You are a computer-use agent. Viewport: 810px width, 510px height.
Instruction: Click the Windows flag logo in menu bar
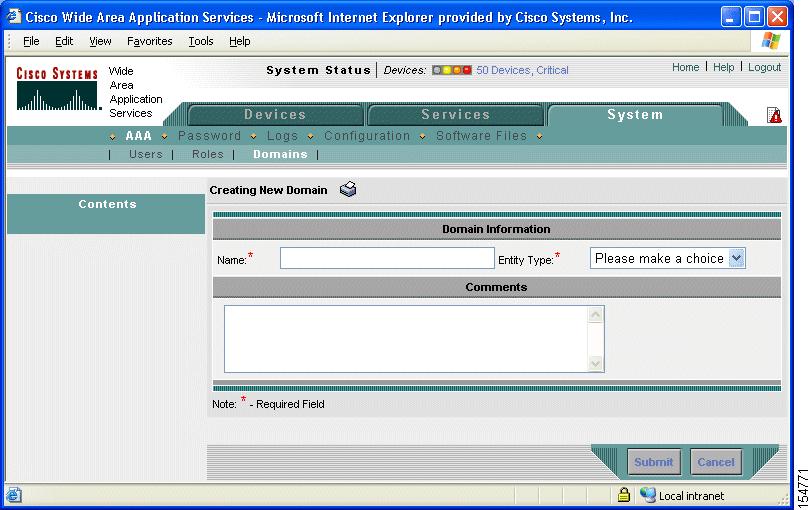[771, 41]
